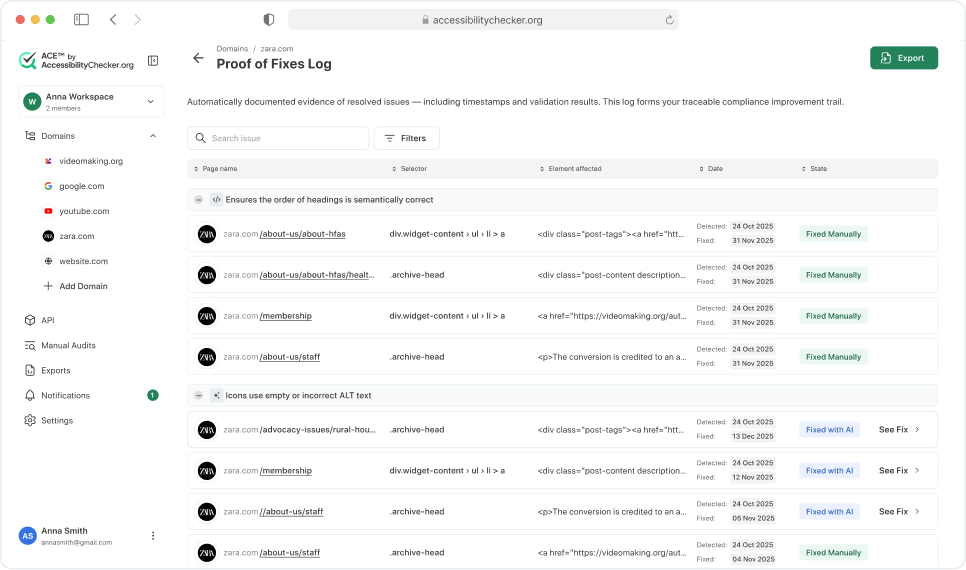Click Domains in the breadcrumb
This screenshot has width=966, height=570.
232,49
